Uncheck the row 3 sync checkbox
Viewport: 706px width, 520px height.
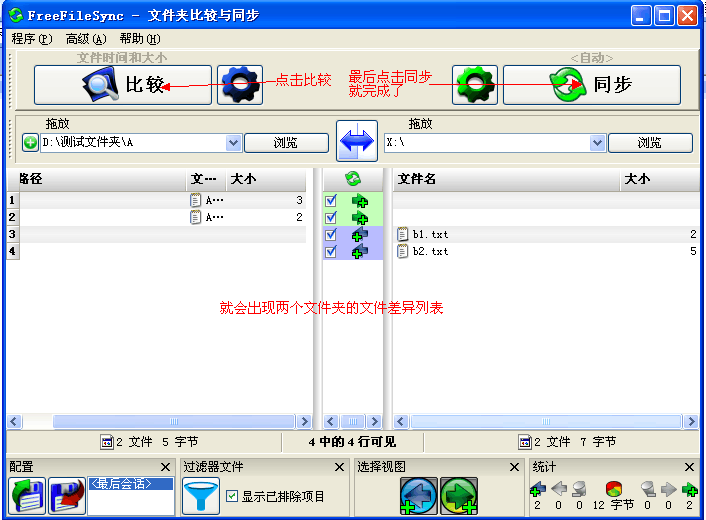click(x=331, y=235)
